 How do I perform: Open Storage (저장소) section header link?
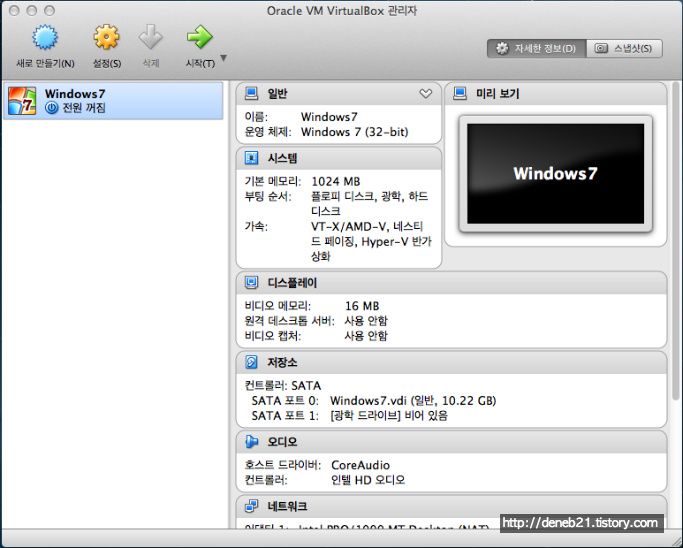click(x=282, y=362)
